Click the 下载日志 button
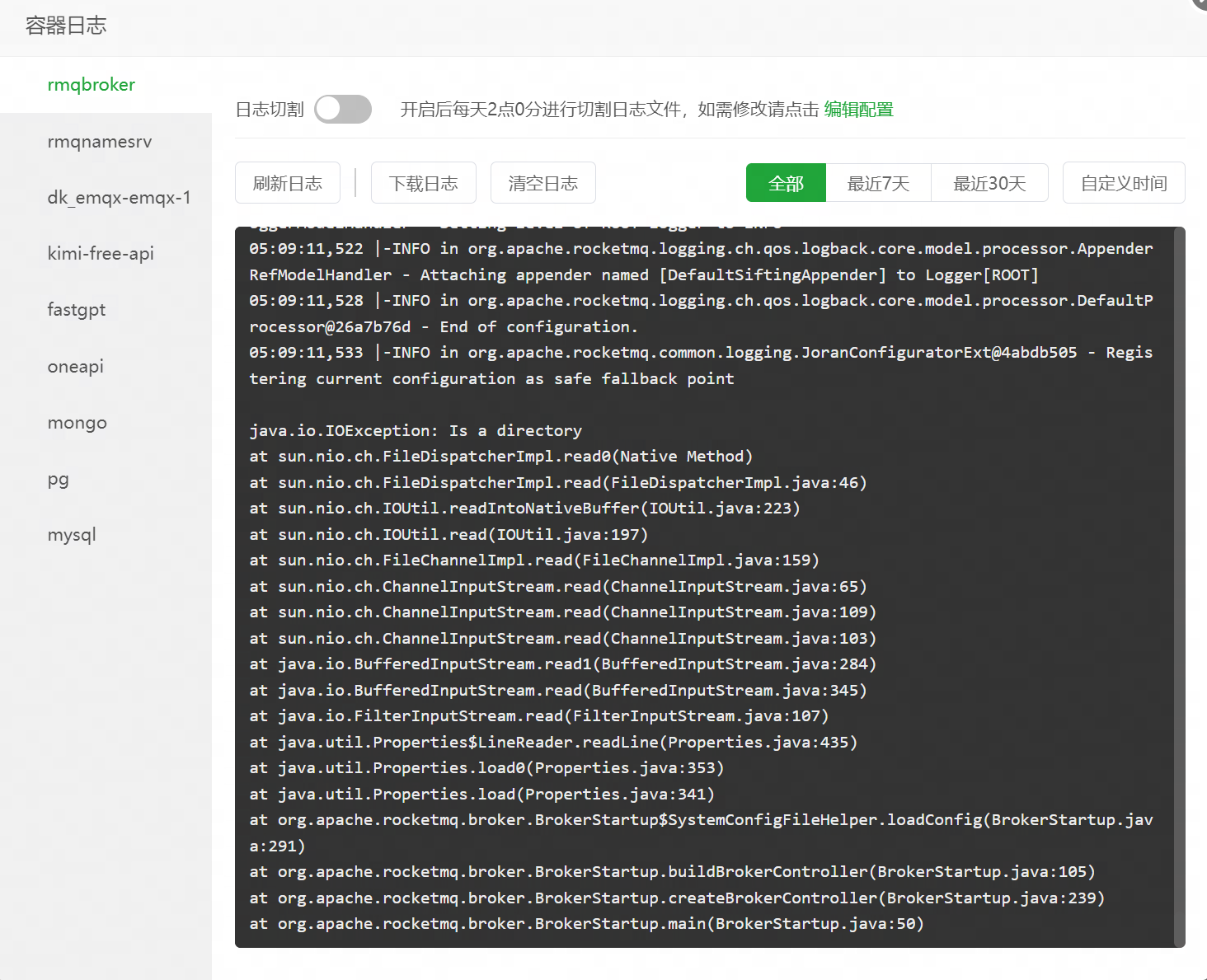Screen dimensions: 1207x980 point(424,183)
